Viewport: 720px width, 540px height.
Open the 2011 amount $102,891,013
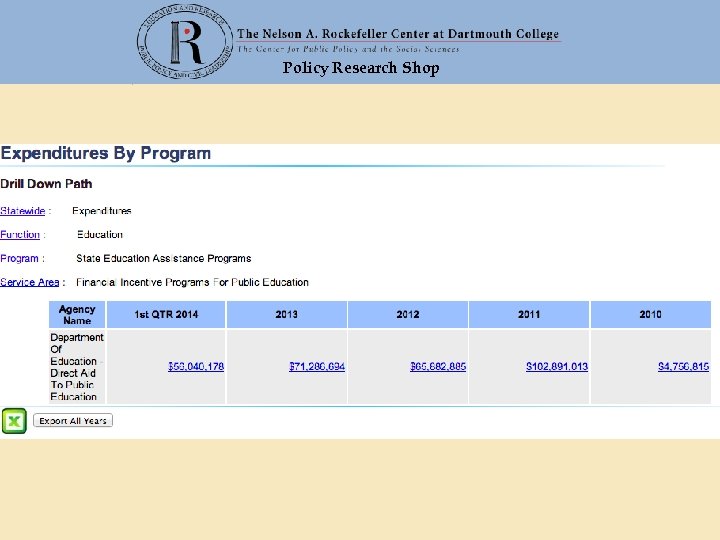(x=557, y=366)
